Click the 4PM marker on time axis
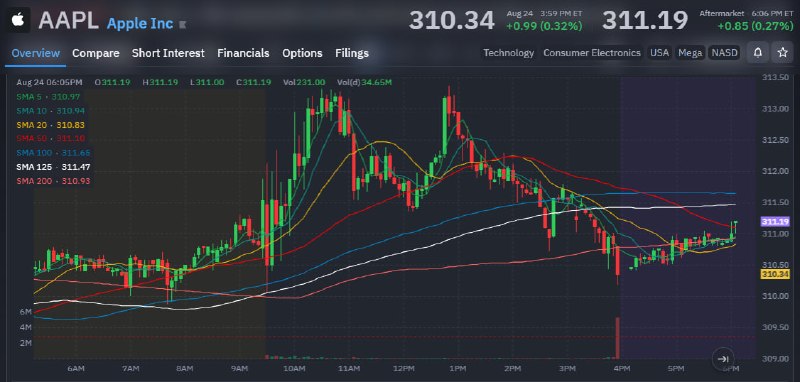 (x=620, y=368)
